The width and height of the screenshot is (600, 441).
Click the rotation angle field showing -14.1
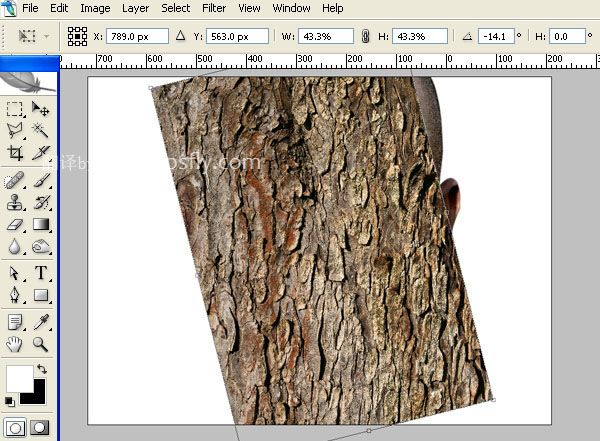(x=496, y=36)
